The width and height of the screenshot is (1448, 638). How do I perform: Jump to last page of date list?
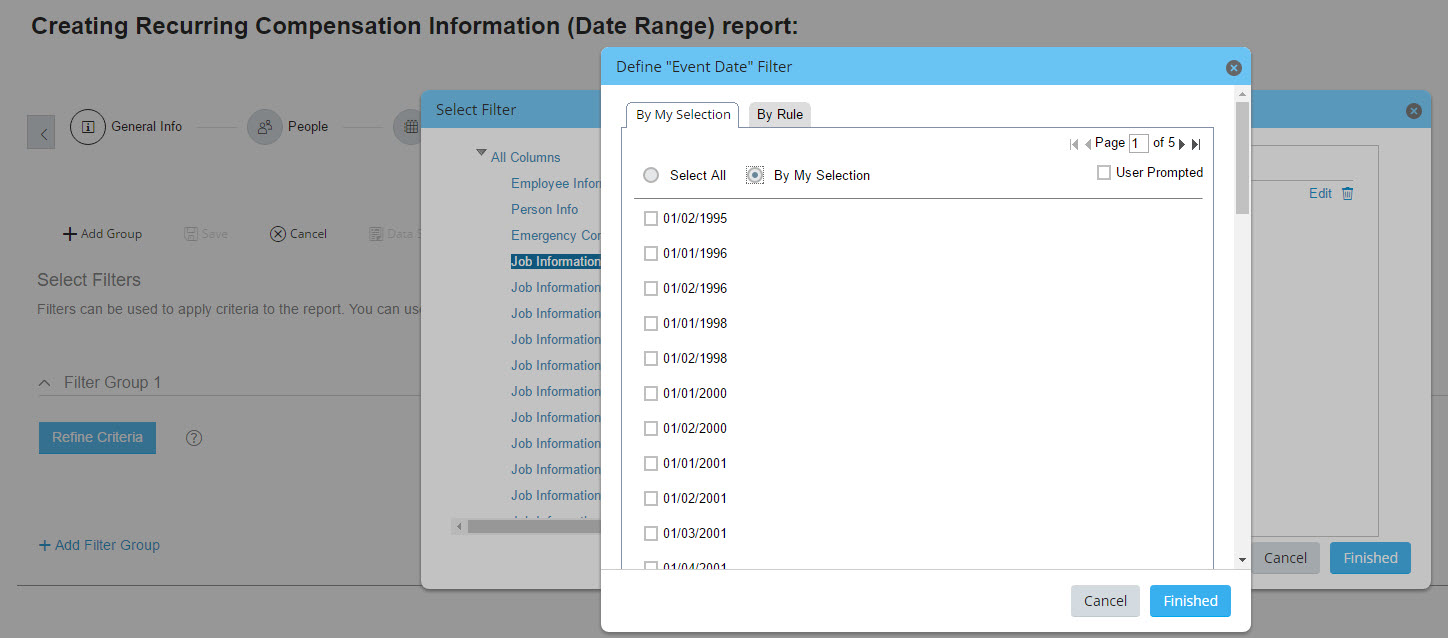[x=1196, y=144]
